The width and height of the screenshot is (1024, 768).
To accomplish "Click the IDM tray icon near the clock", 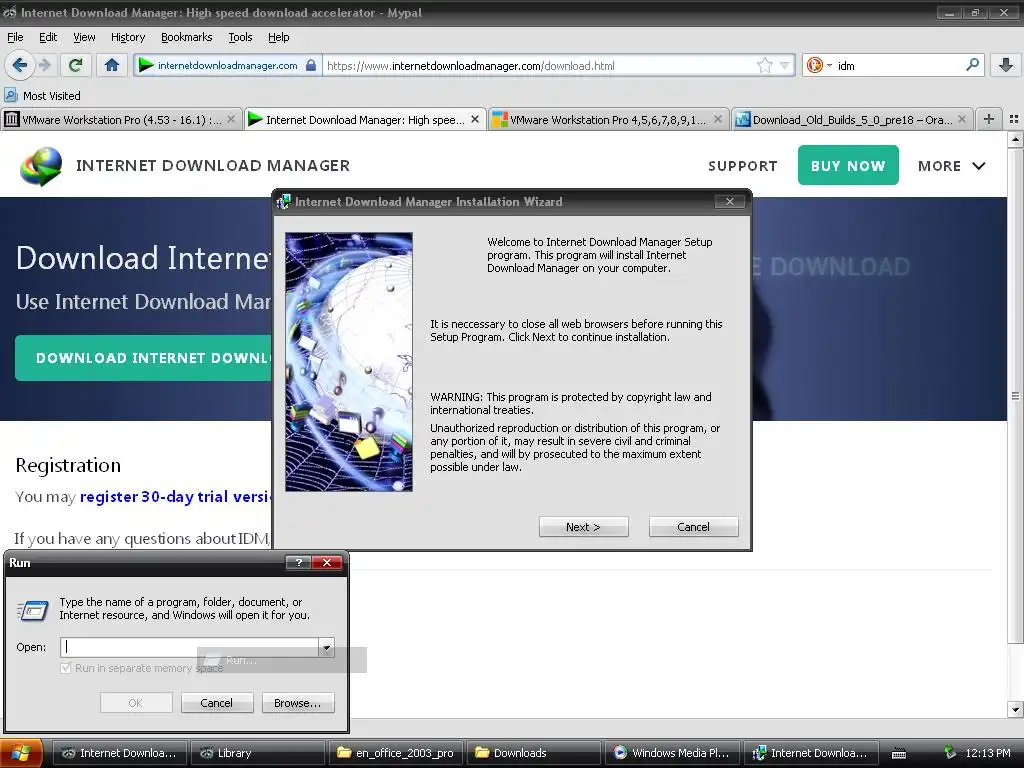I will tap(950, 752).
